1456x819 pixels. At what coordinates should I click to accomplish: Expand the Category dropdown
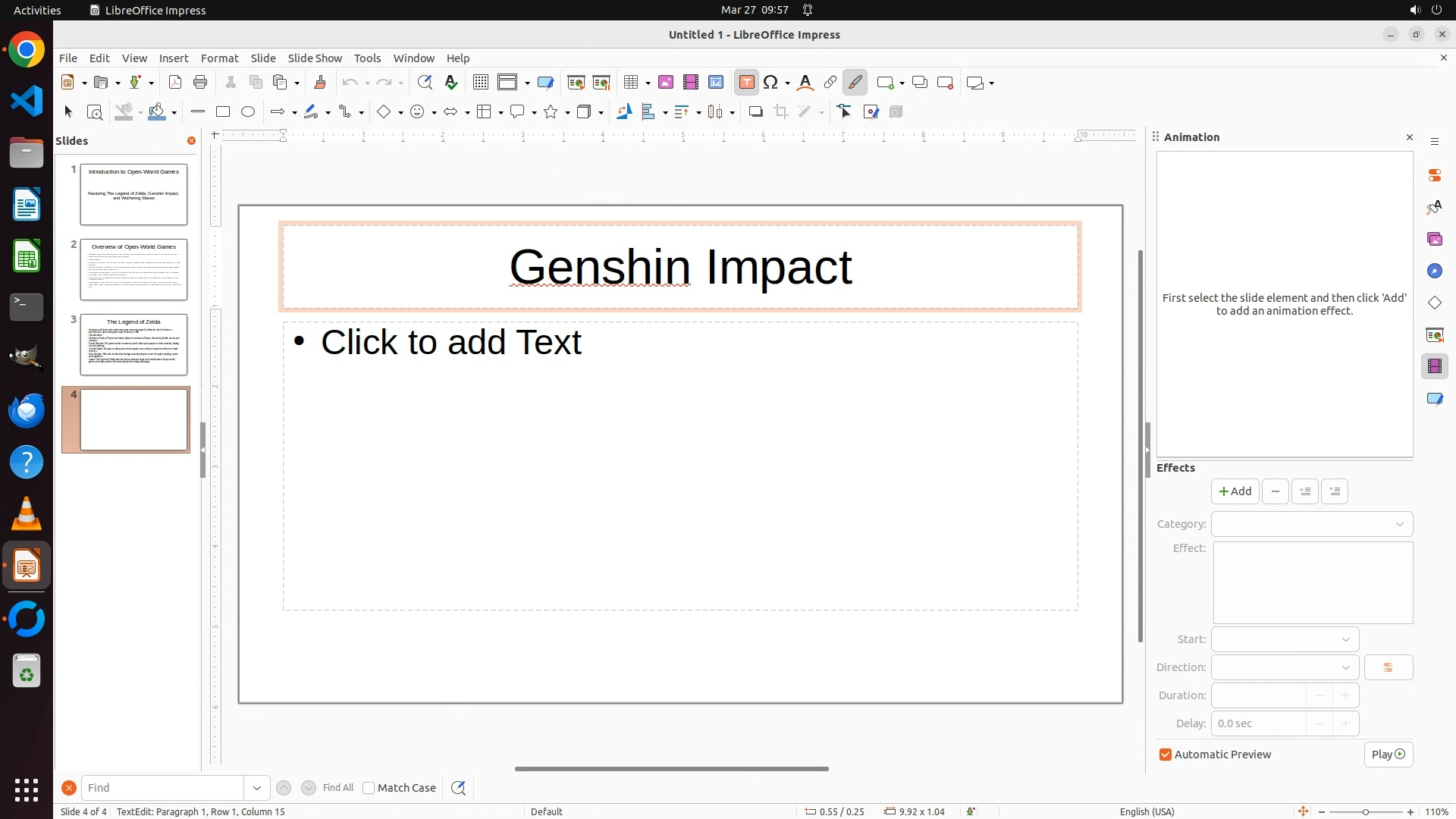tap(1312, 524)
